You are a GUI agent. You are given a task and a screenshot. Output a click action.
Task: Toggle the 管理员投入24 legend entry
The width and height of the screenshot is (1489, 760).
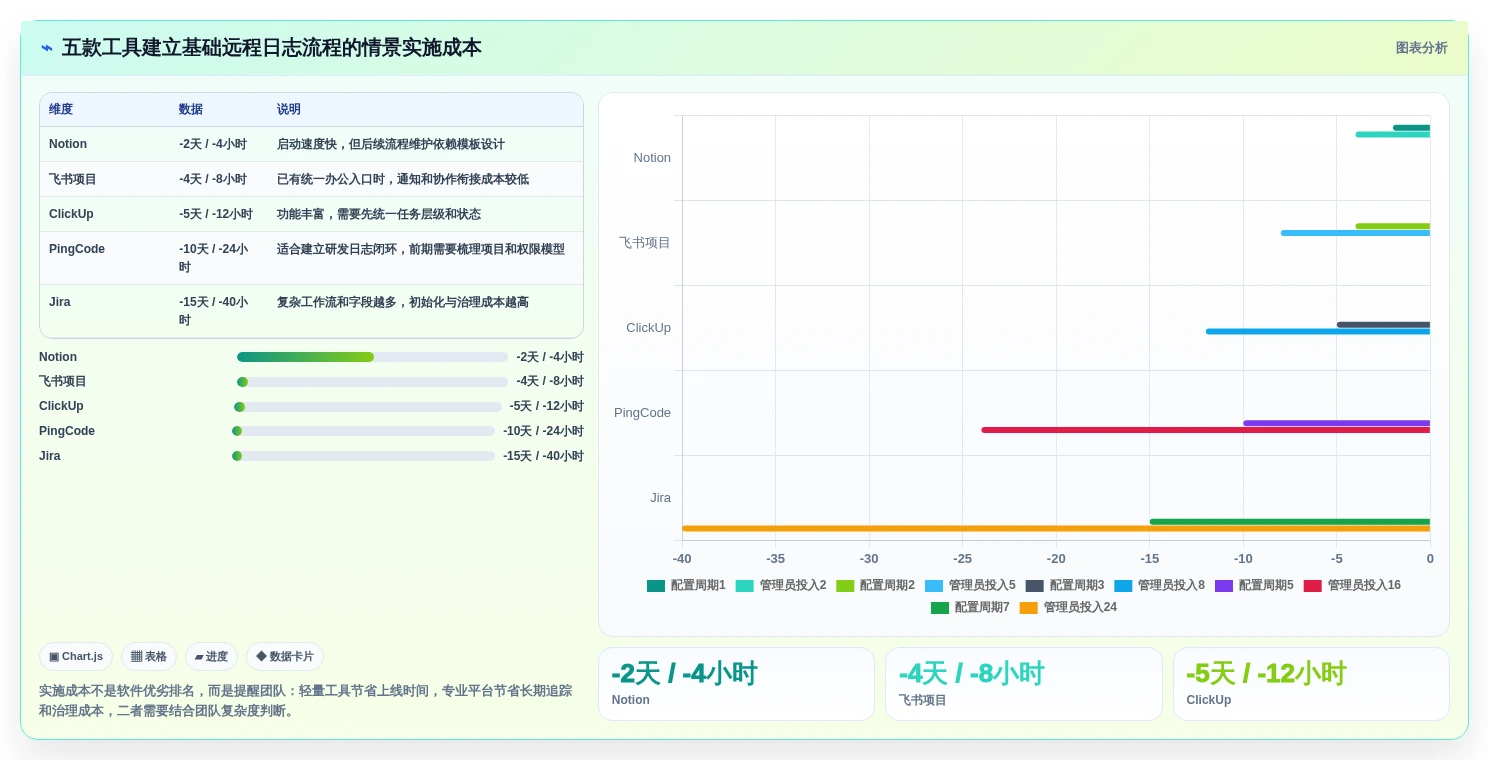click(x=1068, y=608)
